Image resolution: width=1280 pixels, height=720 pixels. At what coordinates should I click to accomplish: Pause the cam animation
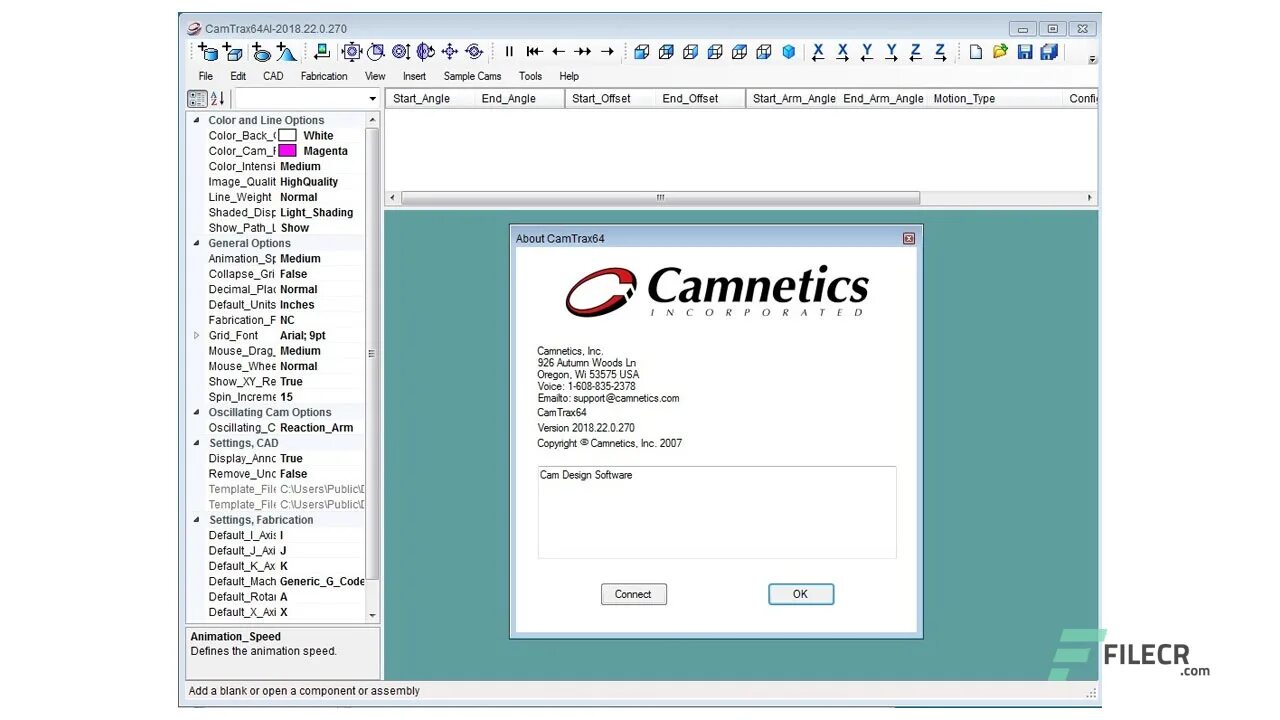click(509, 52)
